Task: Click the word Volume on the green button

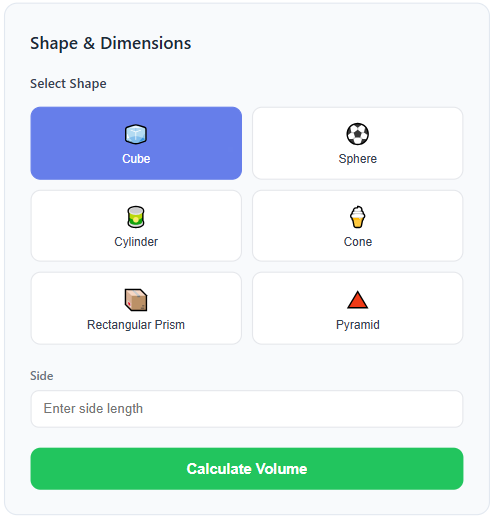Action: (281, 469)
